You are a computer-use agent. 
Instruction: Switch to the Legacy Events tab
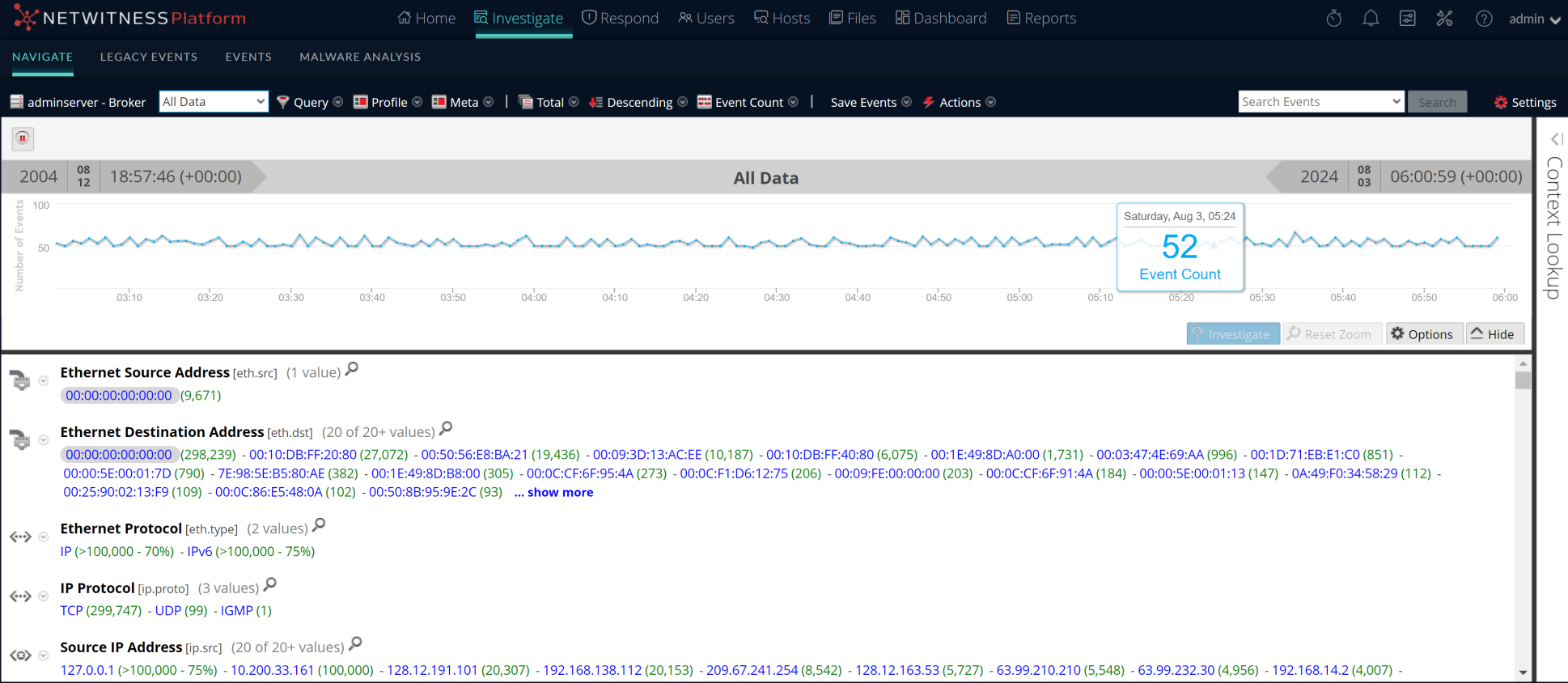(x=149, y=57)
